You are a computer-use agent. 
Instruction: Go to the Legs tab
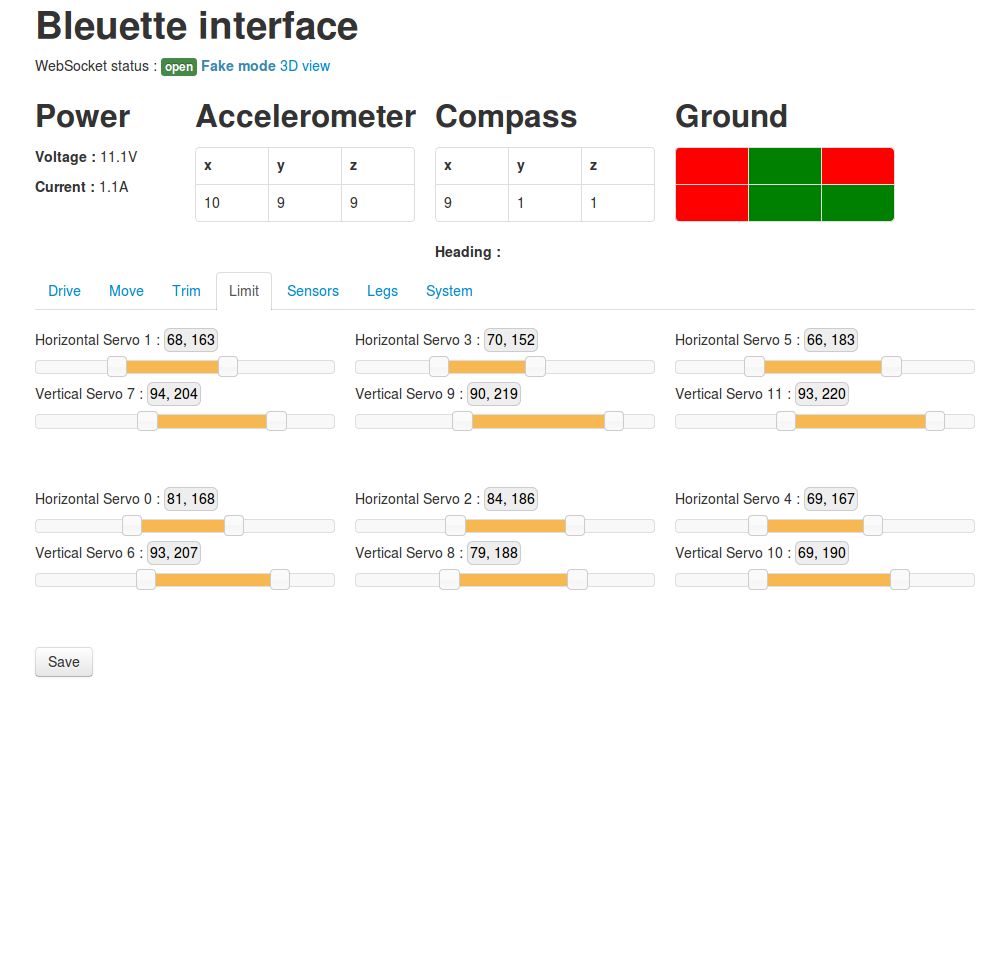click(x=382, y=291)
